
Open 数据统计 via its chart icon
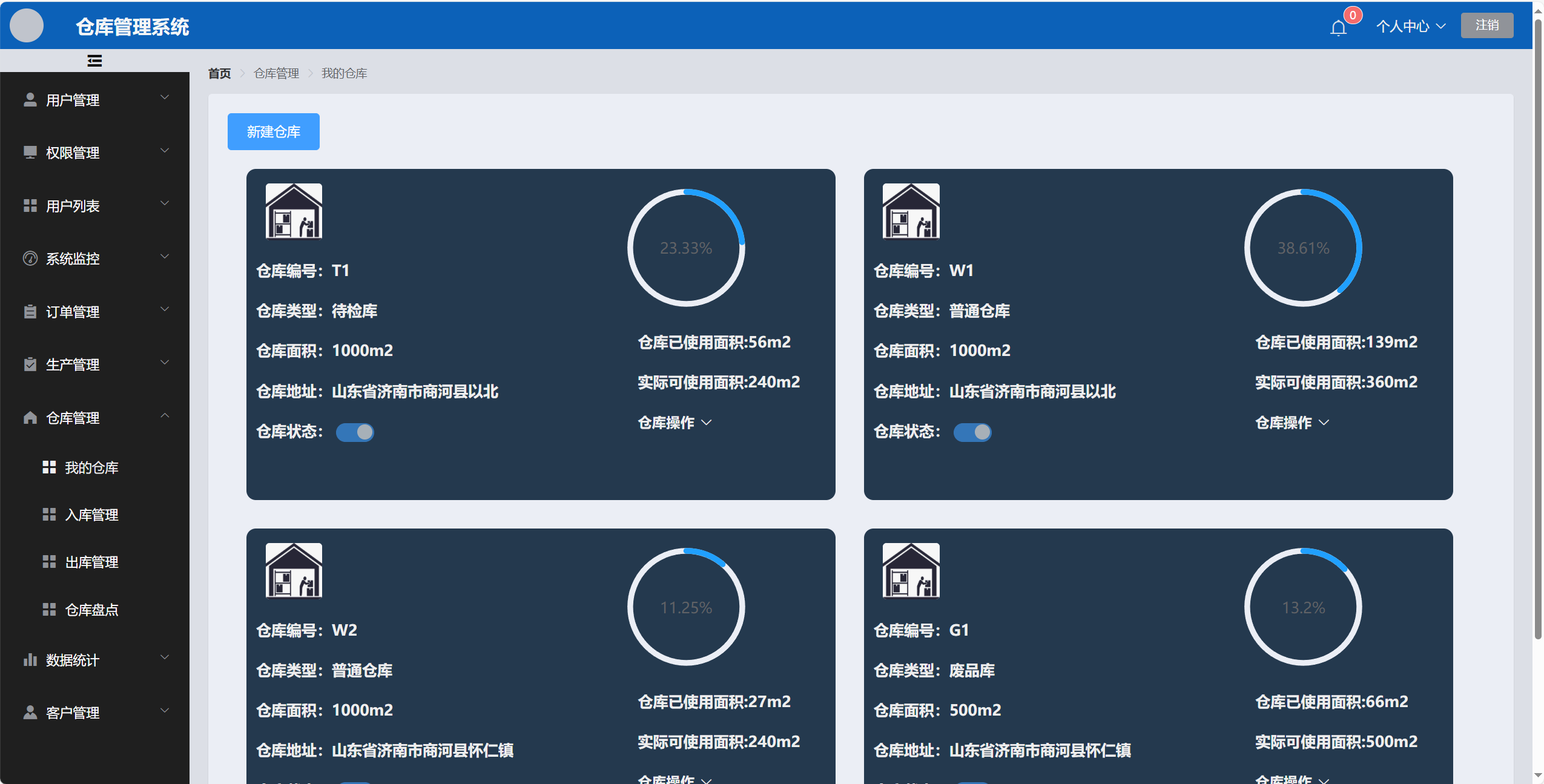pos(30,659)
